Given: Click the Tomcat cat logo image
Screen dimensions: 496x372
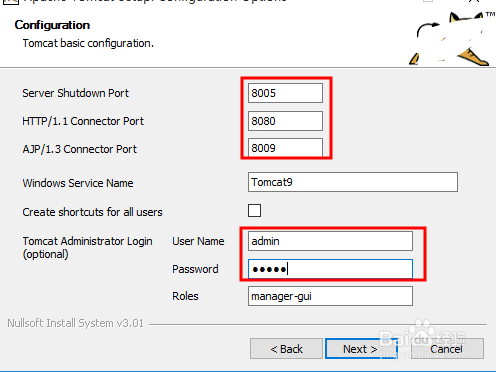Looking at the screenshot, I should click(450, 38).
